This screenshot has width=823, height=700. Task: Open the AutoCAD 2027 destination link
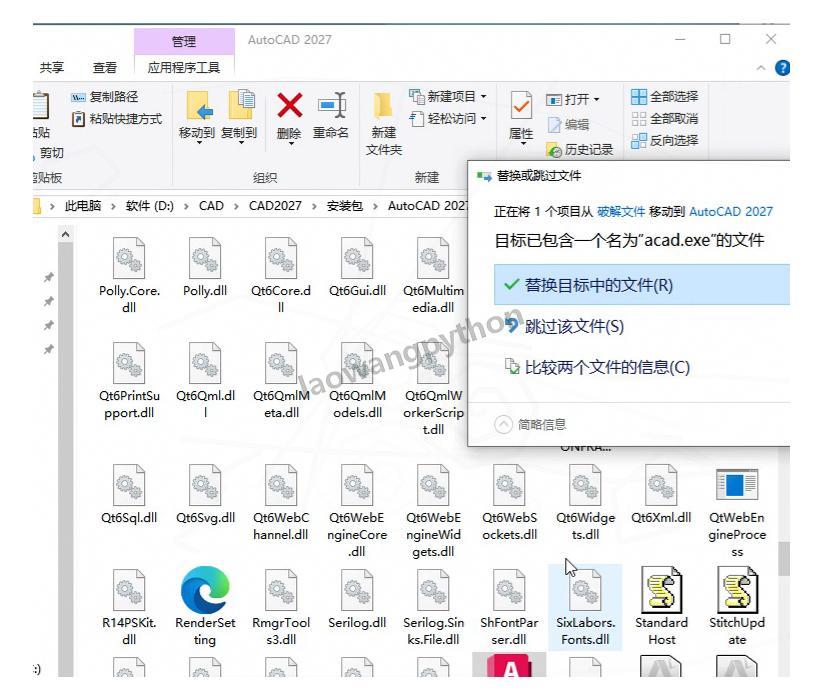(731, 211)
